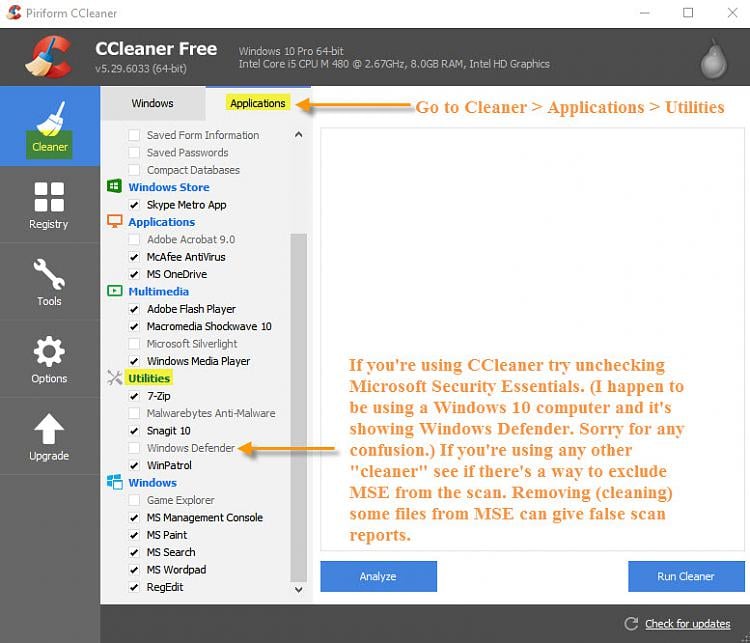Uncheck Skype Metro App
This screenshot has height=643, width=750.
point(134,205)
